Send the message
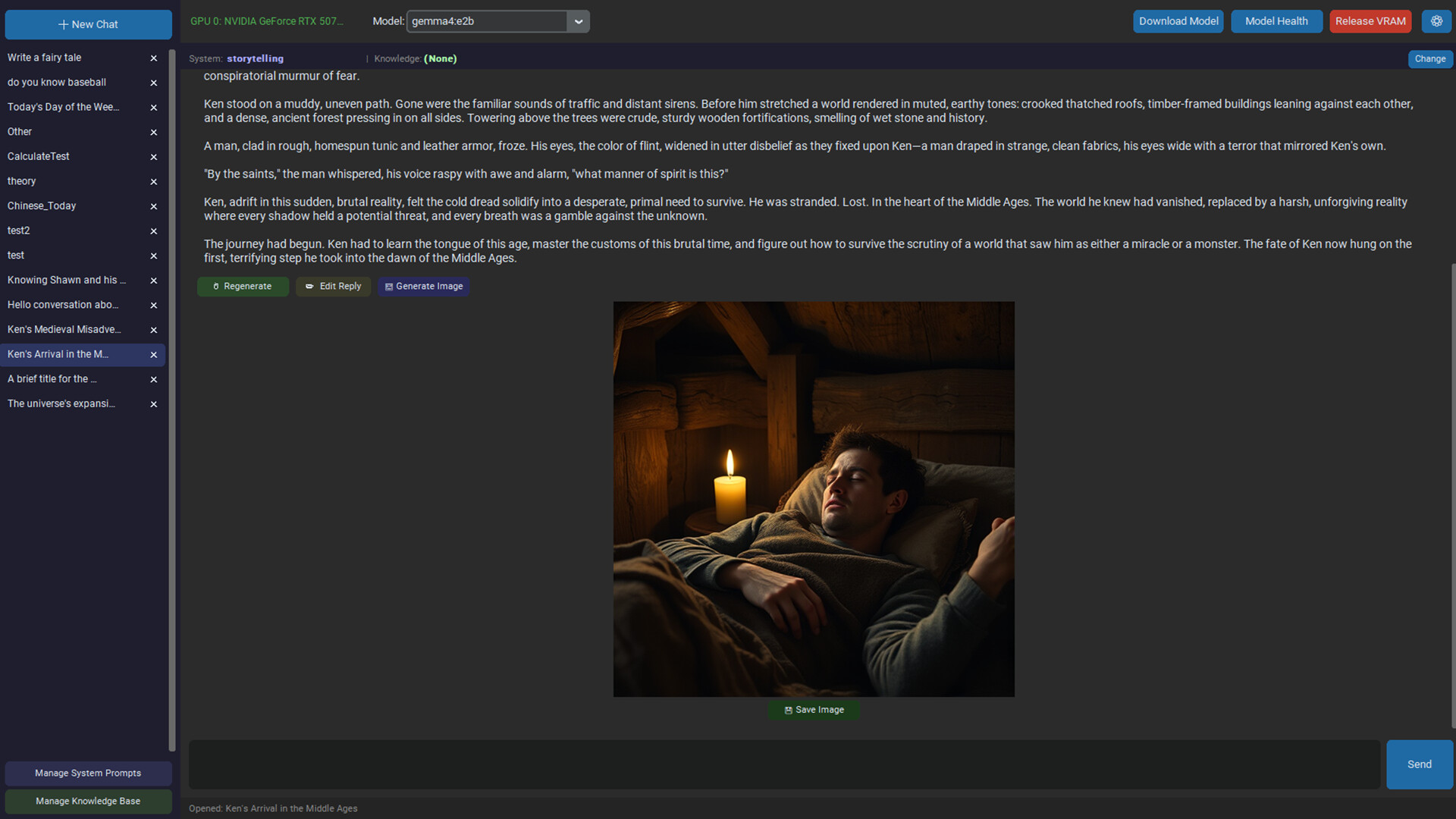The height and width of the screenshot is (819, 1456). tap(1420, 764)
